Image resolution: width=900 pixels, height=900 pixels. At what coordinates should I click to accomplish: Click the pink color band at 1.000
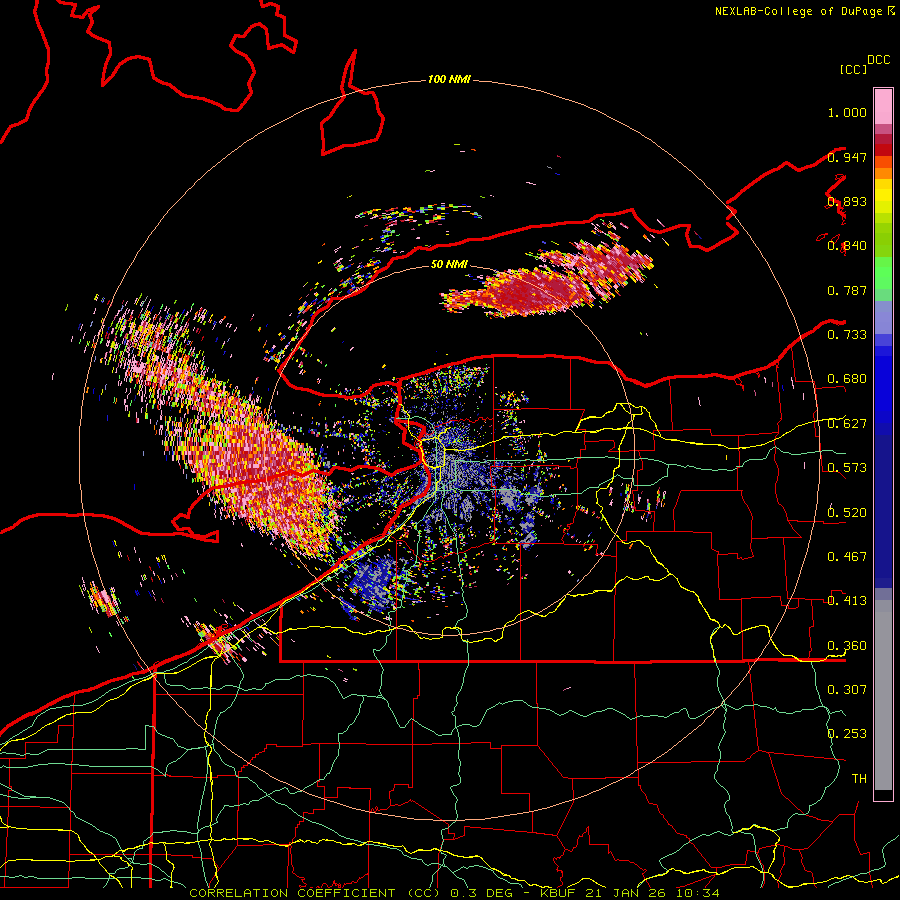[883, 107]
